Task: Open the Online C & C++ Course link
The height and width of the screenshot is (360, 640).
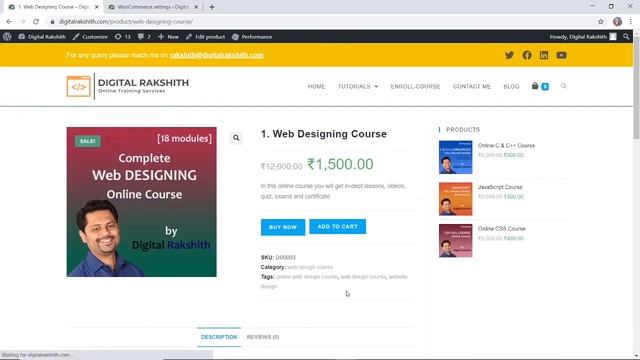Action: pyautogui.click(x=506, y=145)
